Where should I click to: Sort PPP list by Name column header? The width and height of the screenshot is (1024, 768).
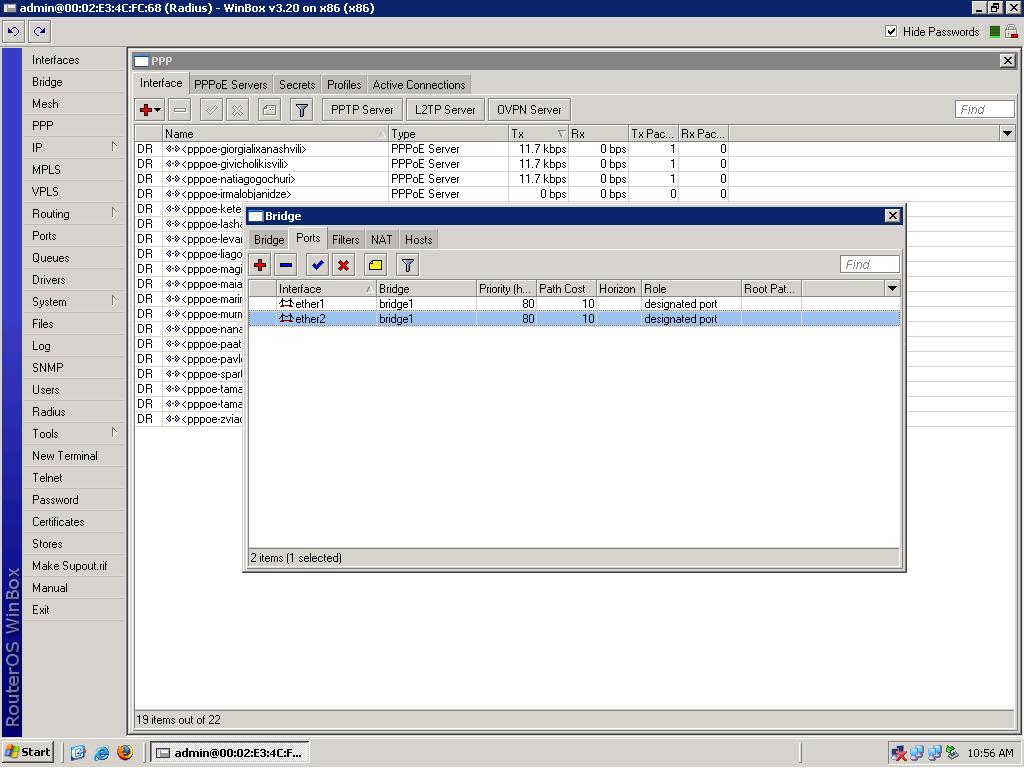275,134
